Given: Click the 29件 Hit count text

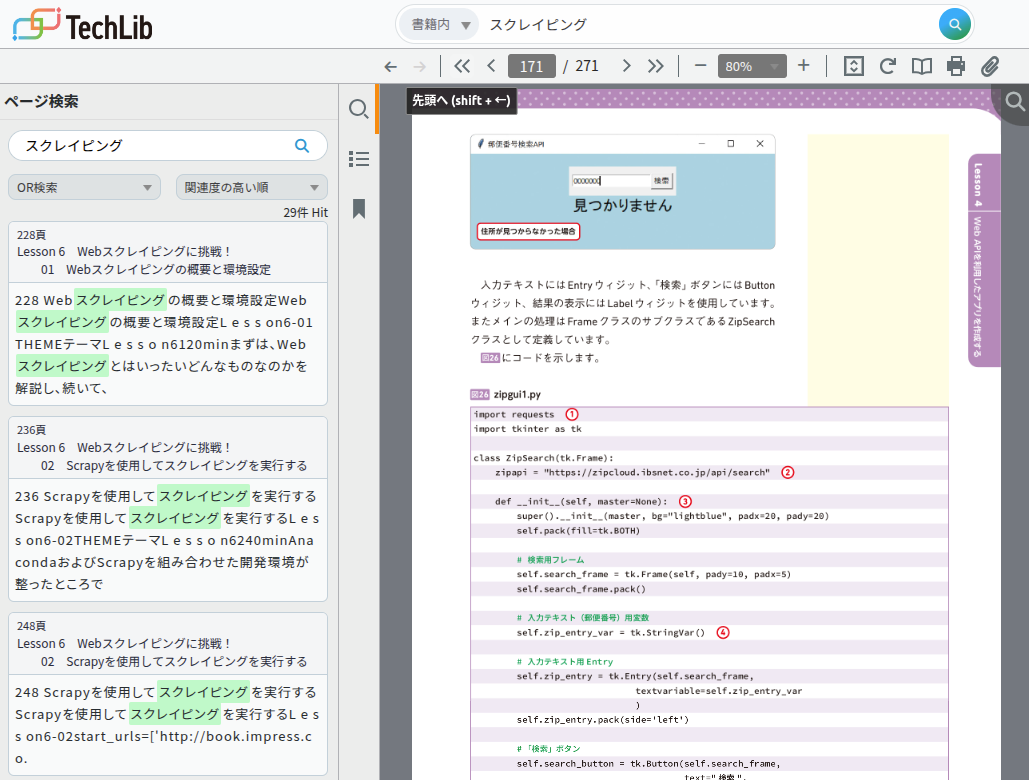Looking at the screenshot, I should click(305, 213).
